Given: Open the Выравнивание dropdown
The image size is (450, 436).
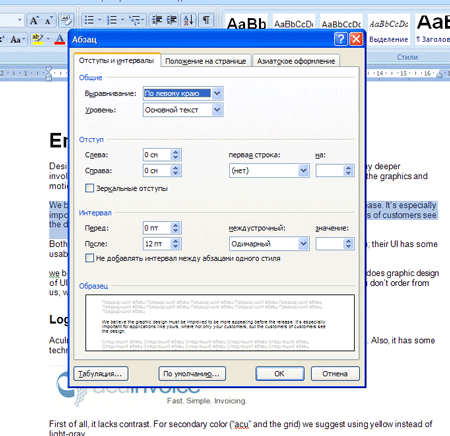Looking at the screenshot, I should pyautogui.click(x=183, y=93).
